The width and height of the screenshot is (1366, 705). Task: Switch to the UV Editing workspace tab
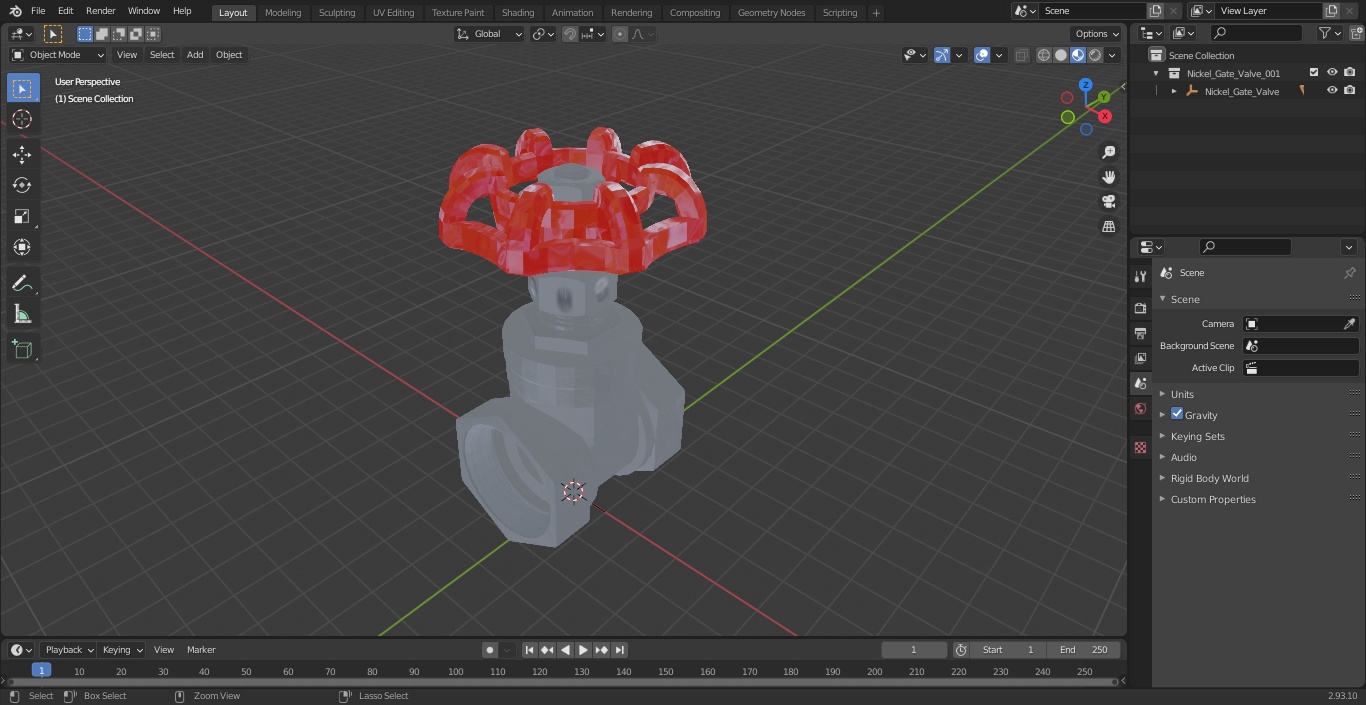point(393,13)
